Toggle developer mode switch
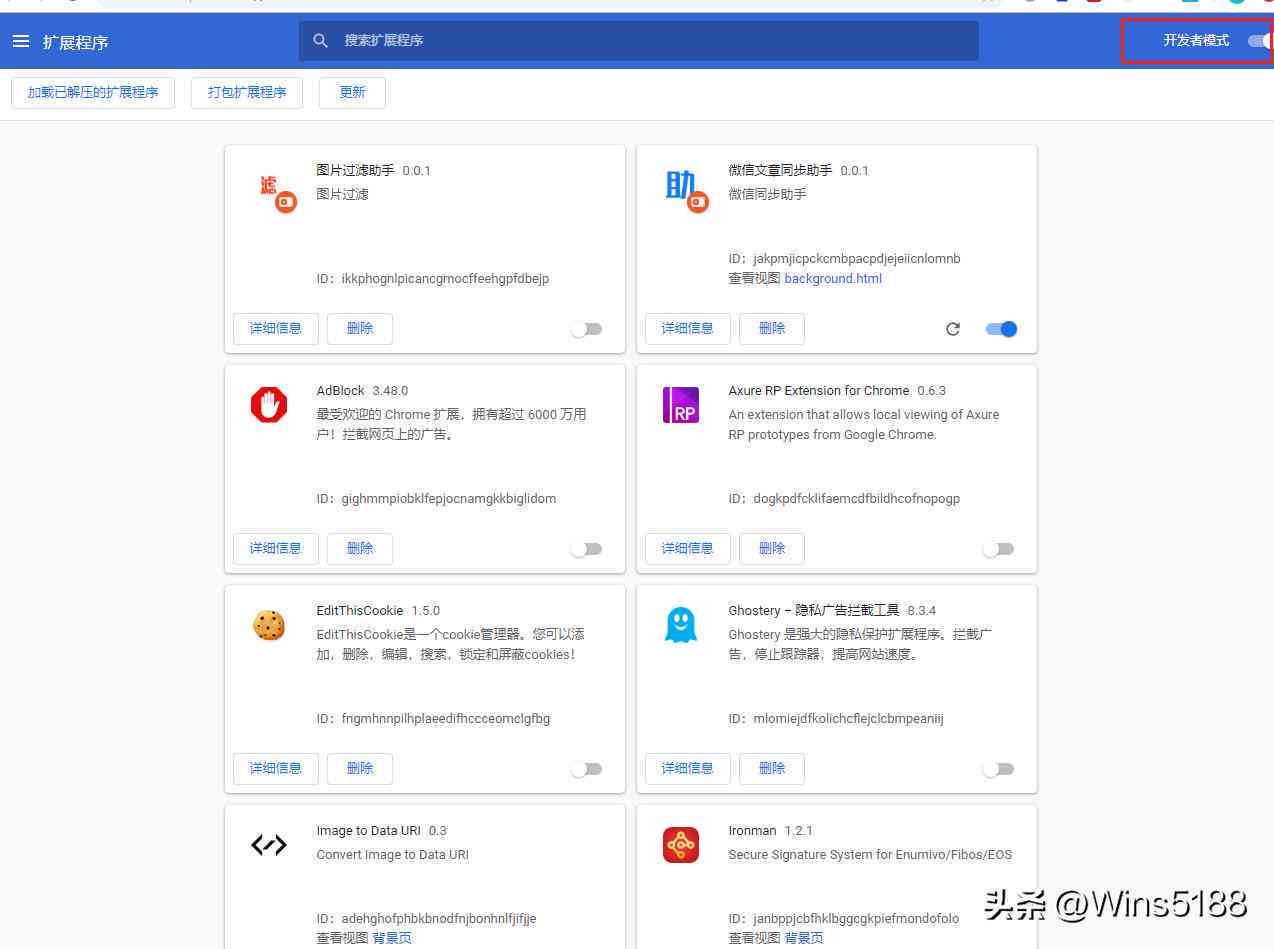The image size is (1274, 949). click(1260, 41)
